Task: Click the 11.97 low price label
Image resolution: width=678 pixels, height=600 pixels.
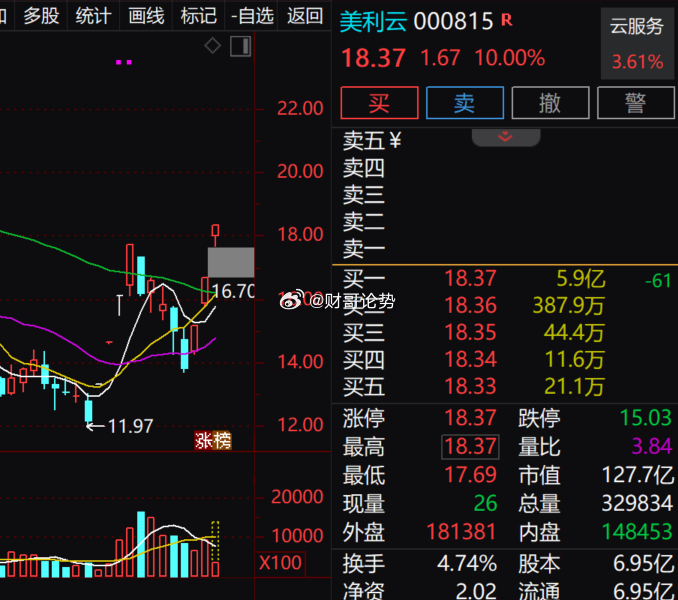Action: pyautogui.click(x=130, y=426)
